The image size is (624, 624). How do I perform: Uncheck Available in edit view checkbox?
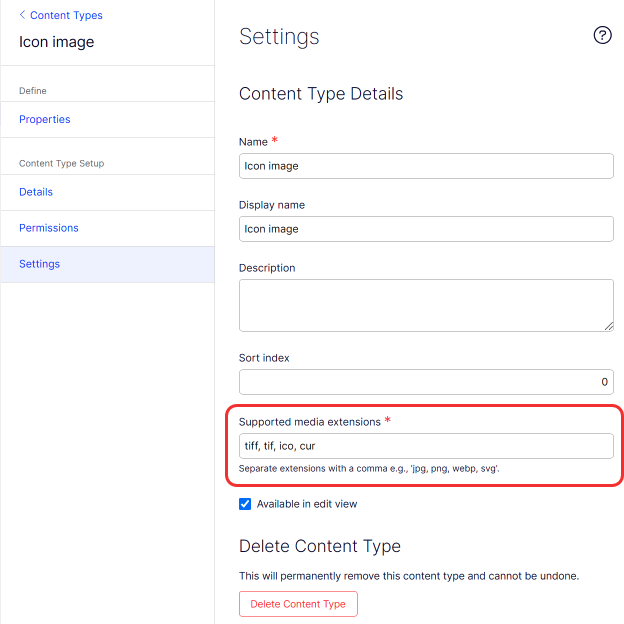coord(245,504)
